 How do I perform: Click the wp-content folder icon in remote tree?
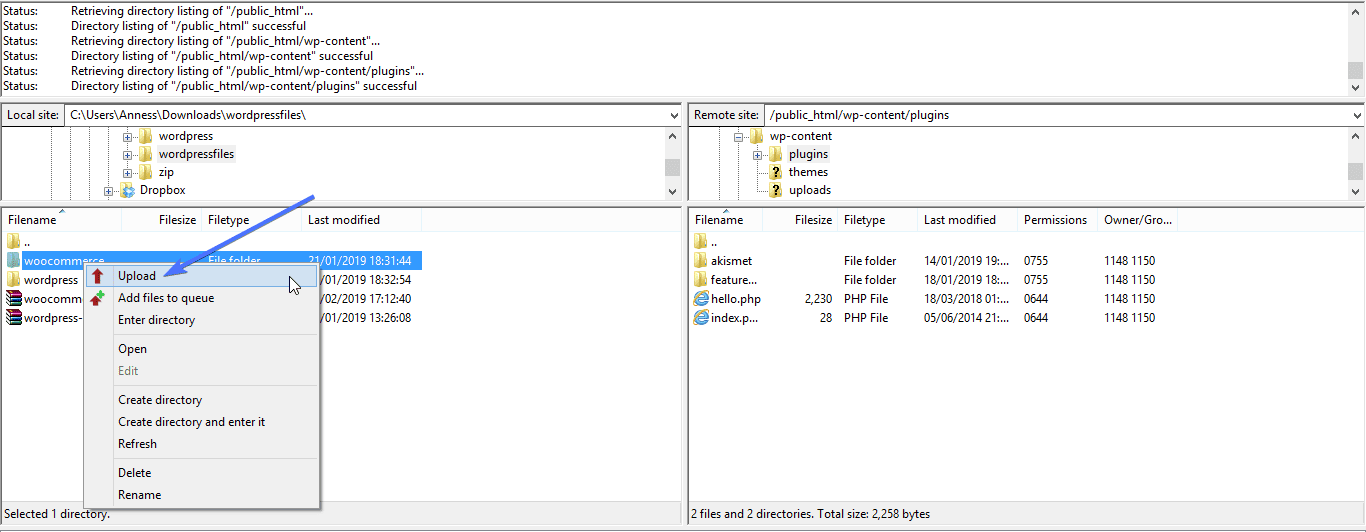757,136
